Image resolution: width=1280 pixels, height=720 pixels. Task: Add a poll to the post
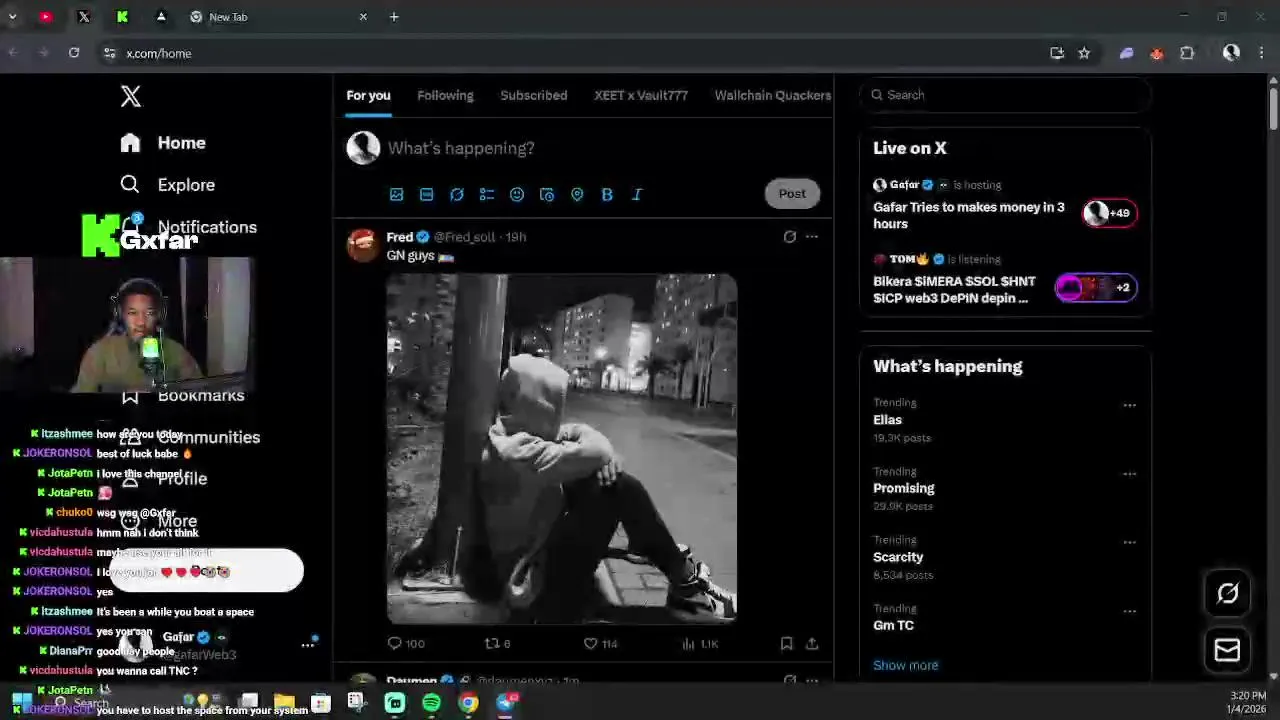pos(486,194)
